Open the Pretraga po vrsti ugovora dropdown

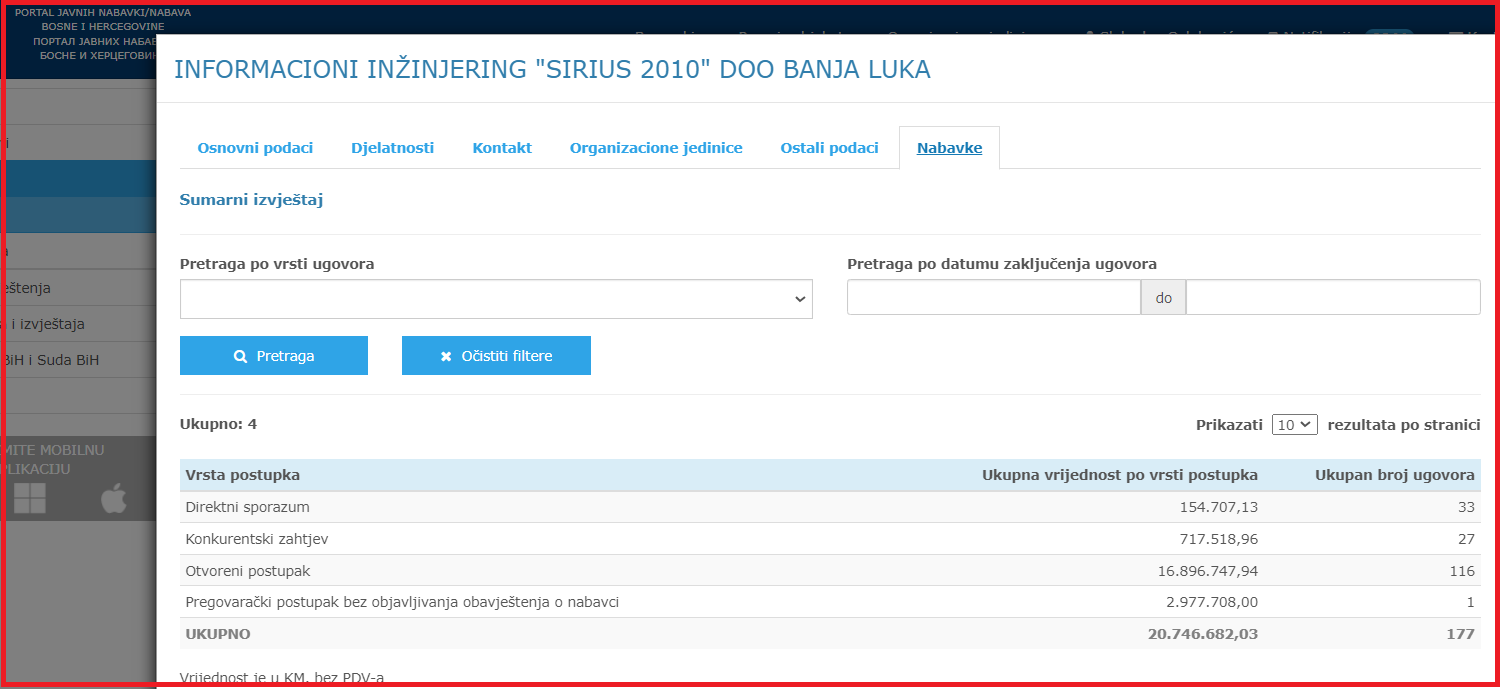coord(496,299)
